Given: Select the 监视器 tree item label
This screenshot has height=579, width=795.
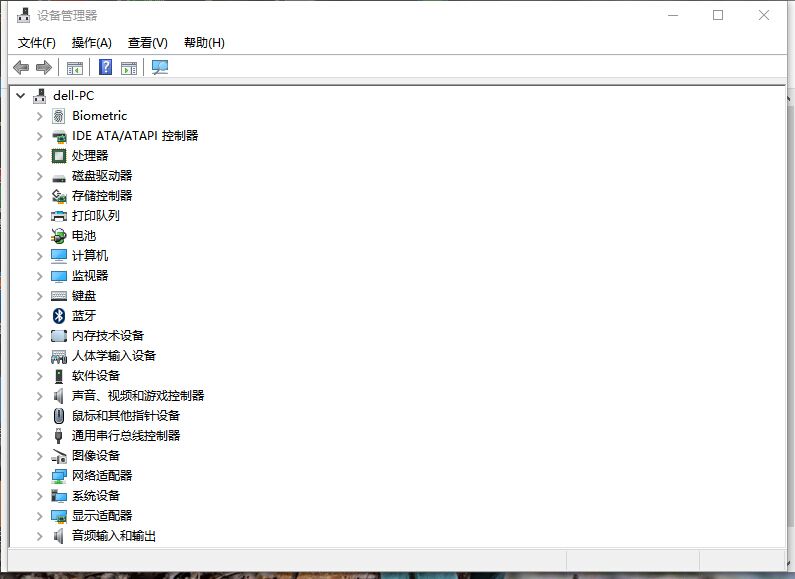Looking at the screenshot, I should coord(90,276).
